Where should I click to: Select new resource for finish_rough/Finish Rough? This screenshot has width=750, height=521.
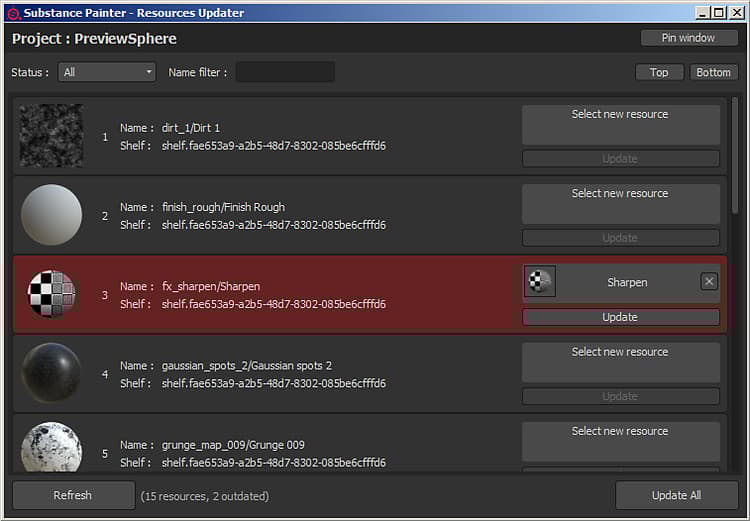620,204
